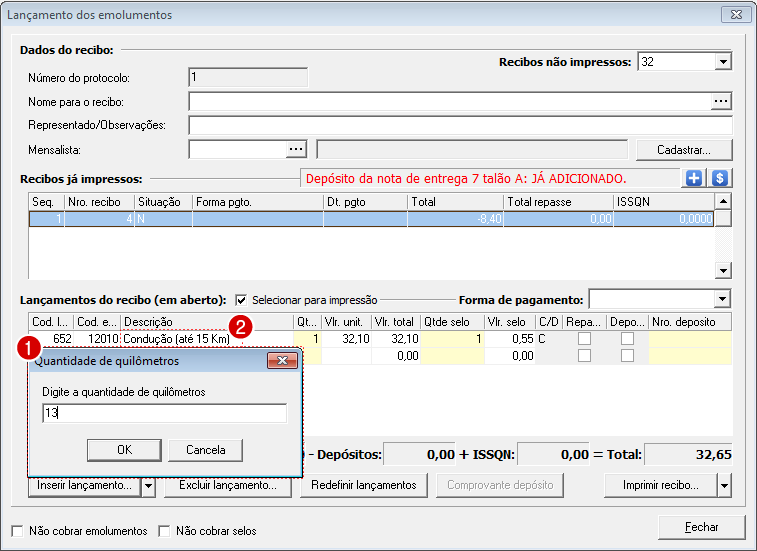Viewport: 757px width, 551px height.
Task: Check Depósito box in Condução row
Action: click(627, 339)
